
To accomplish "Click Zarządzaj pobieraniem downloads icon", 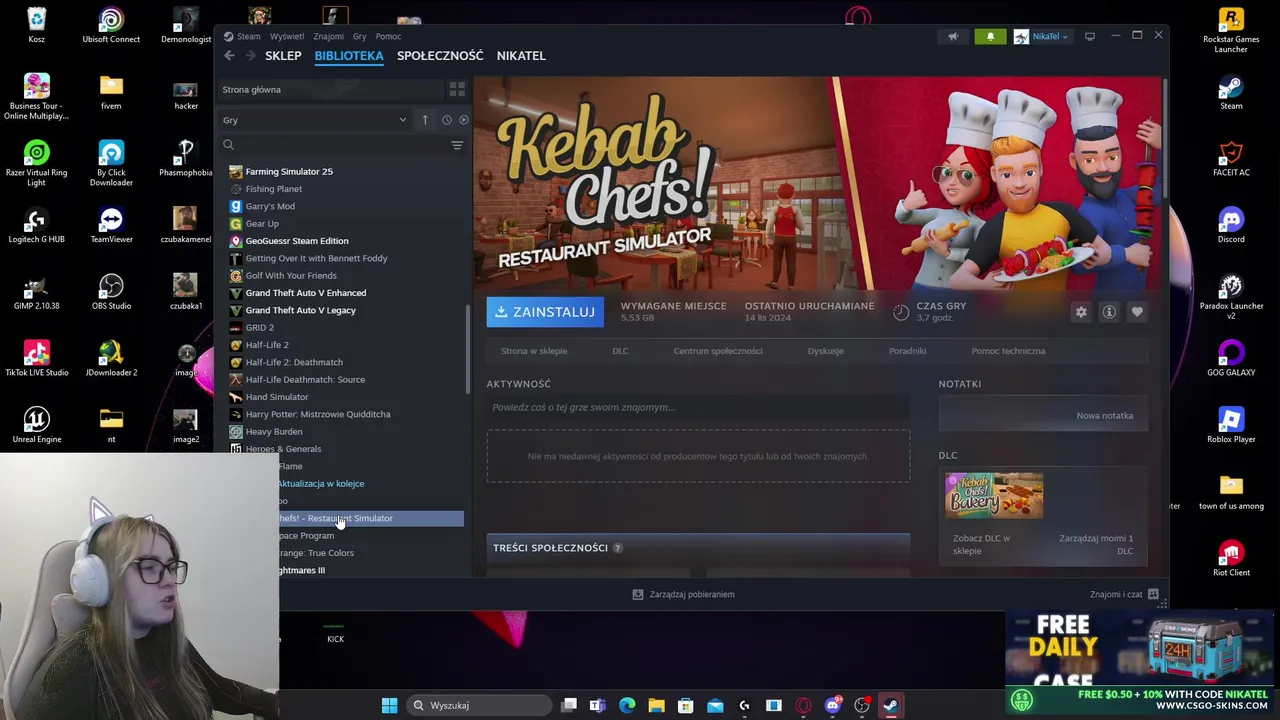I will pyautogui.click(x=638, y=594).
